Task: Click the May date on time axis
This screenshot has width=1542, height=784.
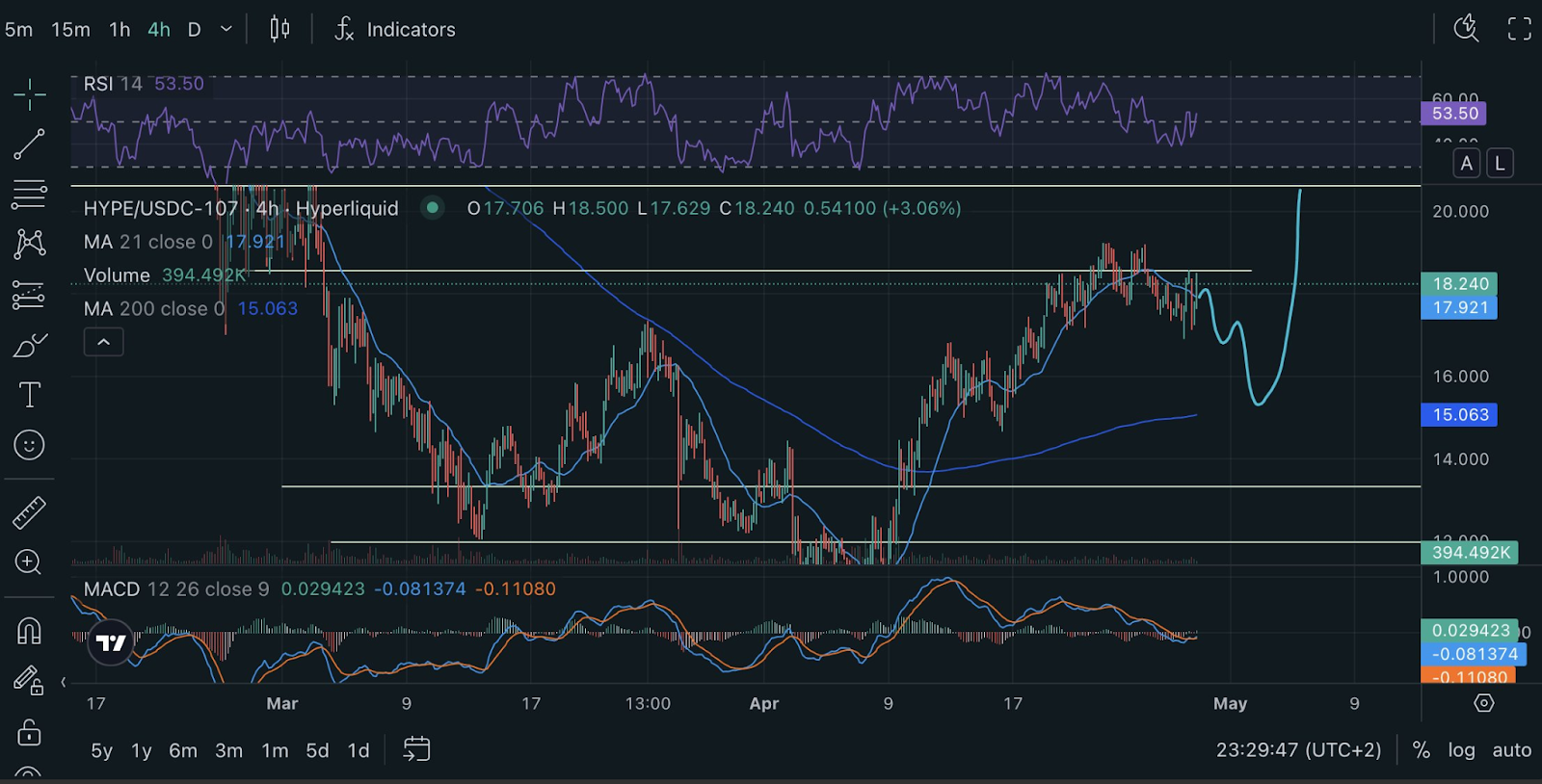Action: point(1230,704)
